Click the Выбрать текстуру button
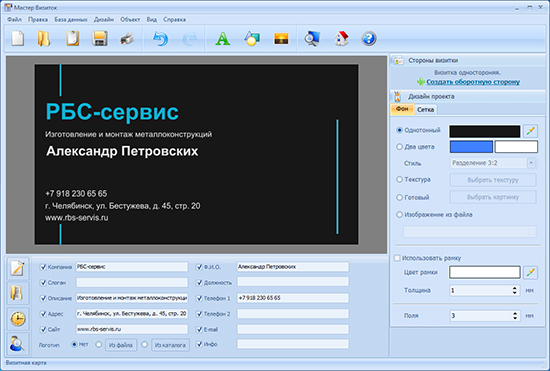550x371 pixels. tap(493, 180)
